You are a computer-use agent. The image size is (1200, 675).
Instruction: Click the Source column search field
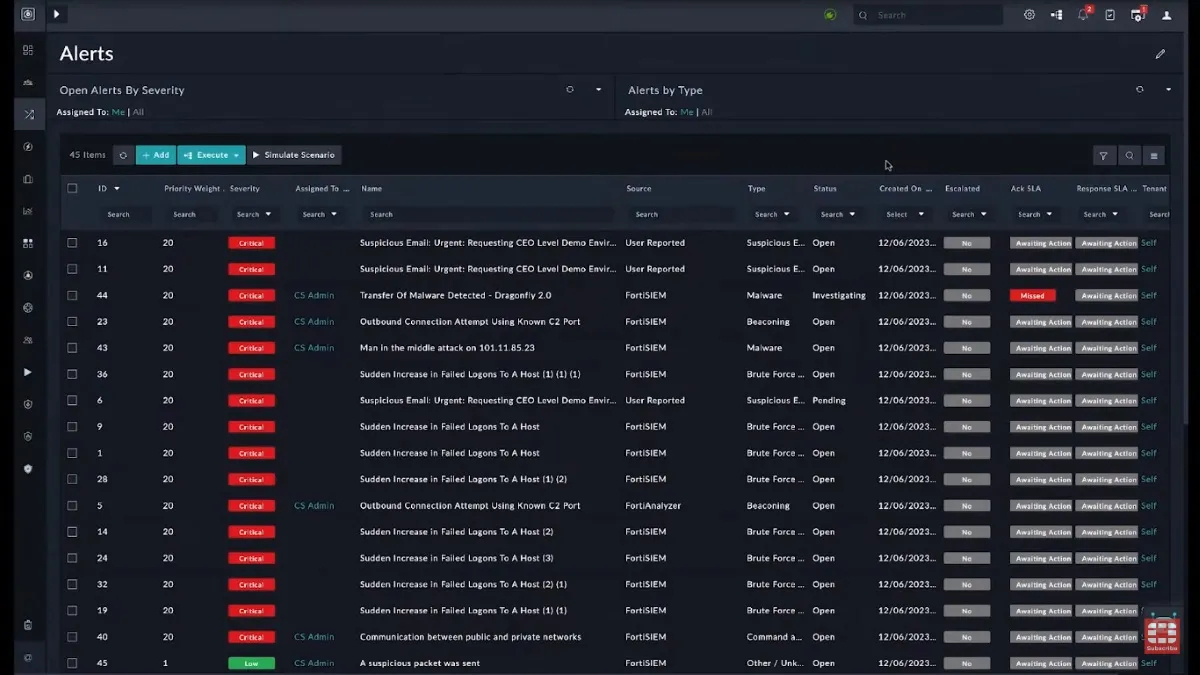pos(680,214)
